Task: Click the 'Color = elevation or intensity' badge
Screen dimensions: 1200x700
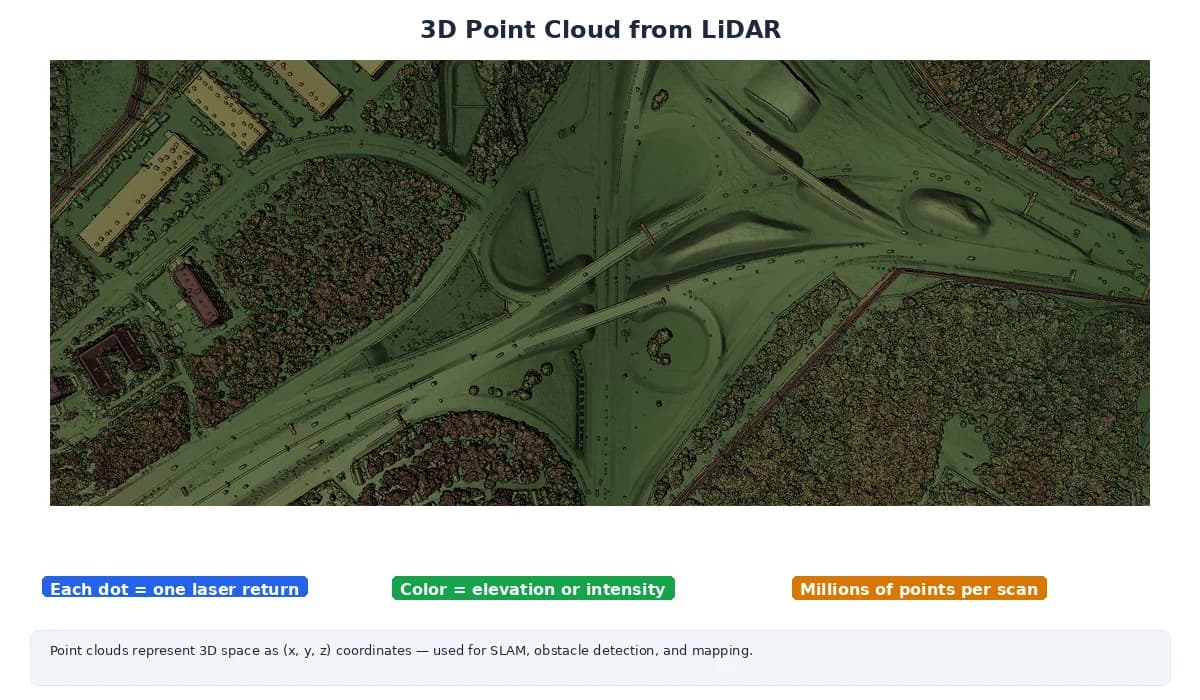Action: tap(533, 589)
